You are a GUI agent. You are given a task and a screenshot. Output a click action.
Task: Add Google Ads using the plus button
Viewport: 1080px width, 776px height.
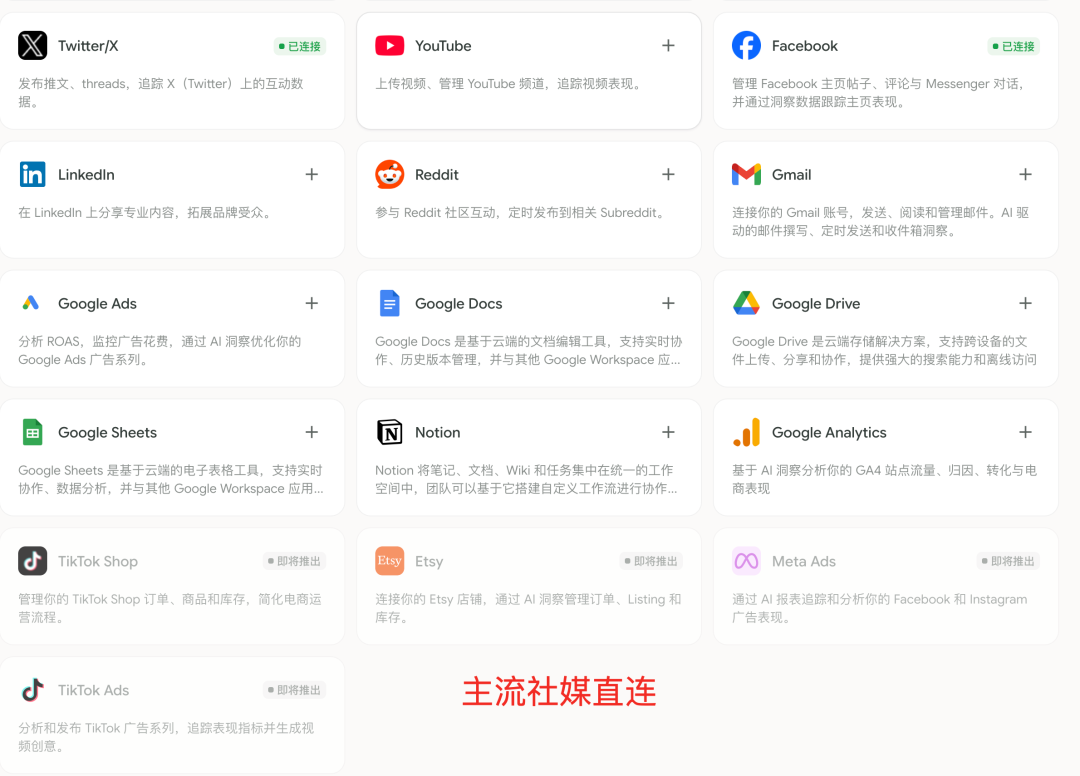click(x=311, y=303)
